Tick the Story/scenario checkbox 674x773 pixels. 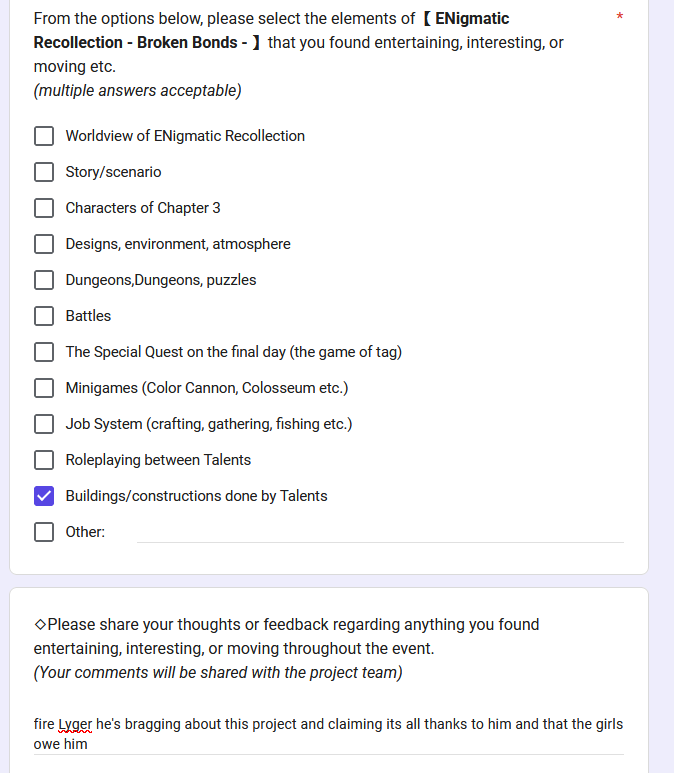pos(44,172)
